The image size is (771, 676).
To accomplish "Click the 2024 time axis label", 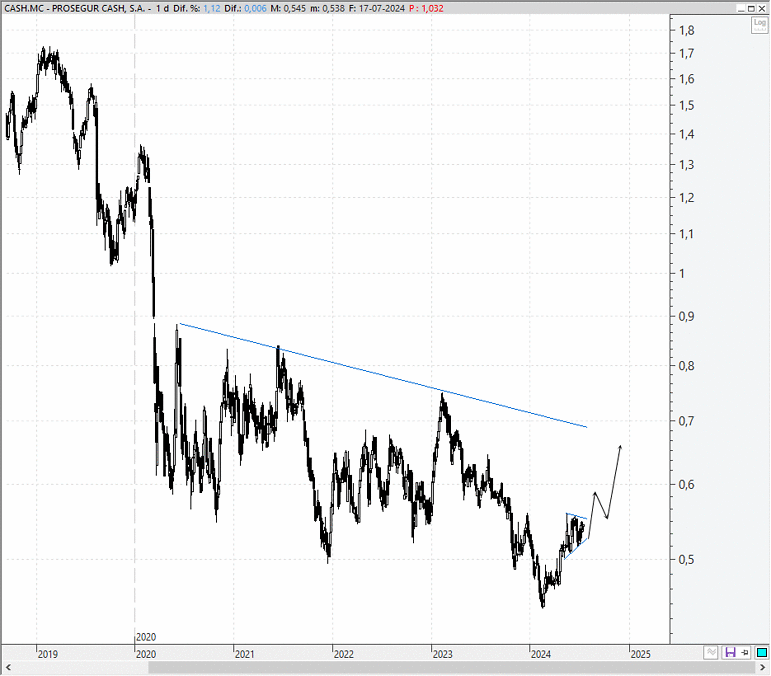I will coord(541,654).
